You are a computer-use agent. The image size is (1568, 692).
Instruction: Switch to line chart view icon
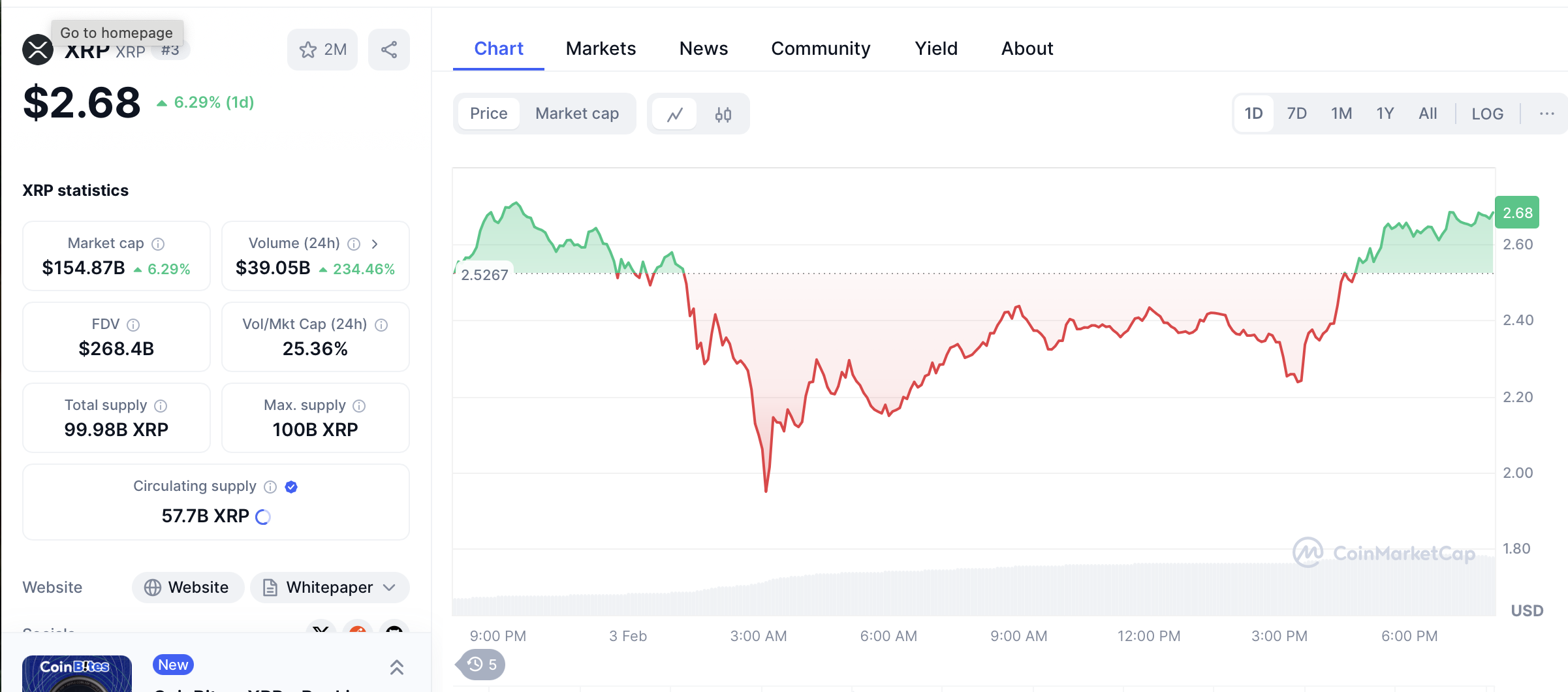tap(675, 114)
